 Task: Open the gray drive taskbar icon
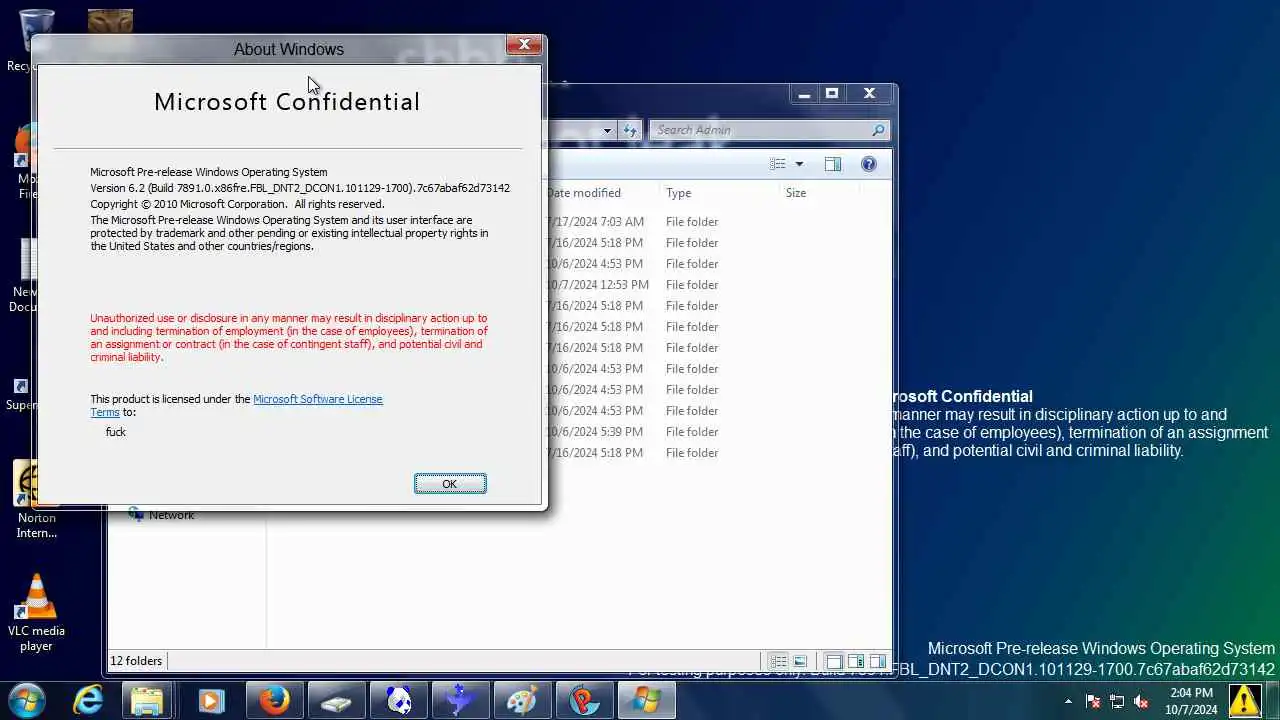tap(335, 700)
